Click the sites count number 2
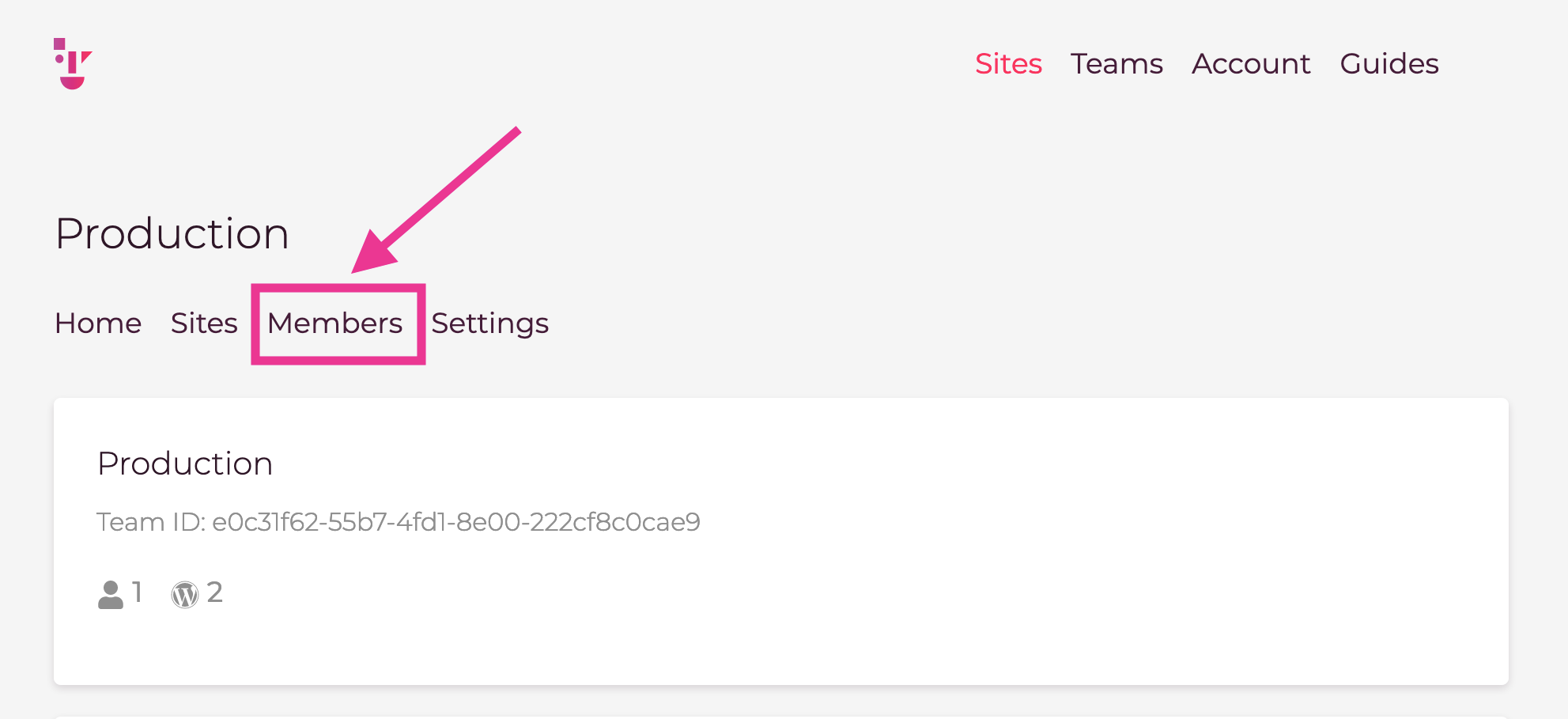Image resolution: width=1568 pixels, height=719 pixels. pos(215,592)
